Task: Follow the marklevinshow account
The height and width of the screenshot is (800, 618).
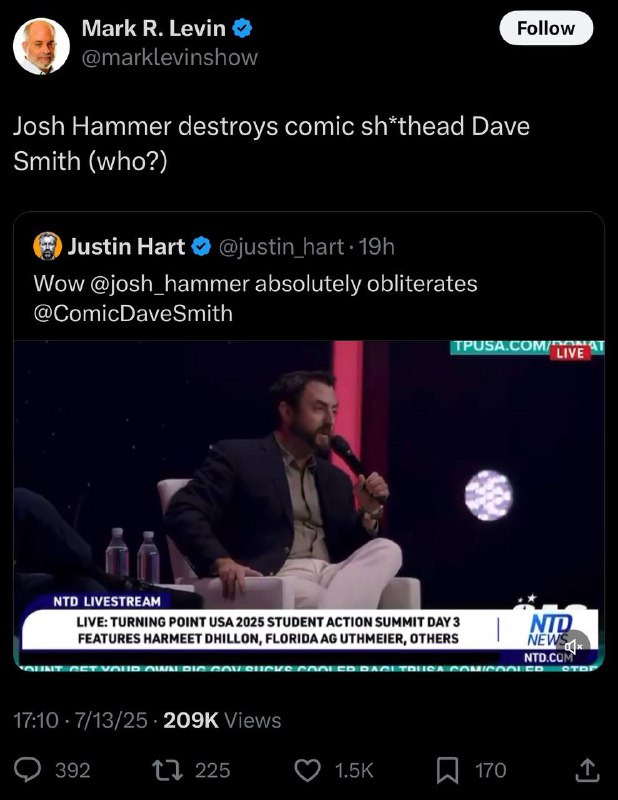Action: pos(546,28)
